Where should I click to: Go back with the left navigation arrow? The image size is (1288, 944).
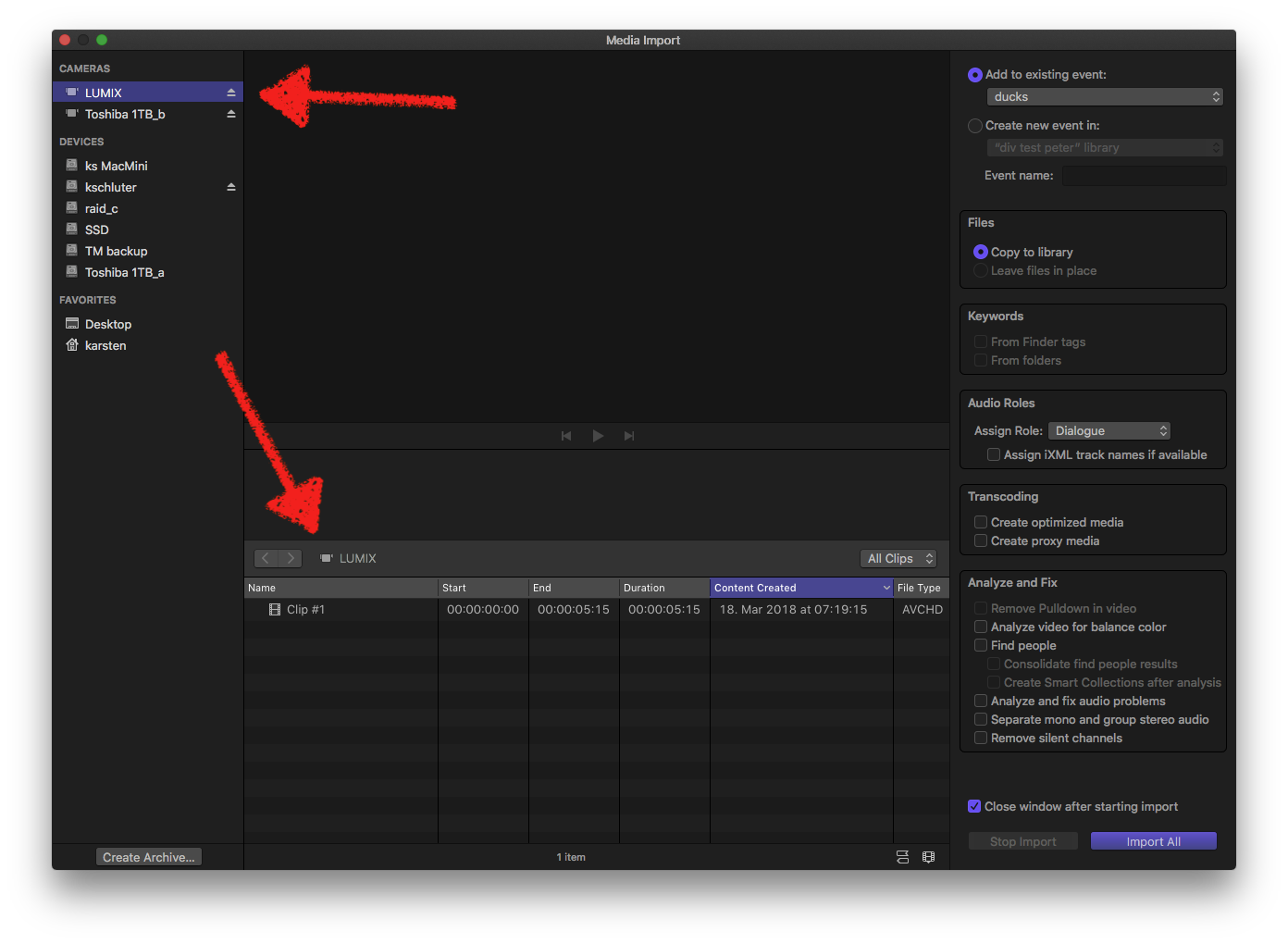tap(266, 558)
